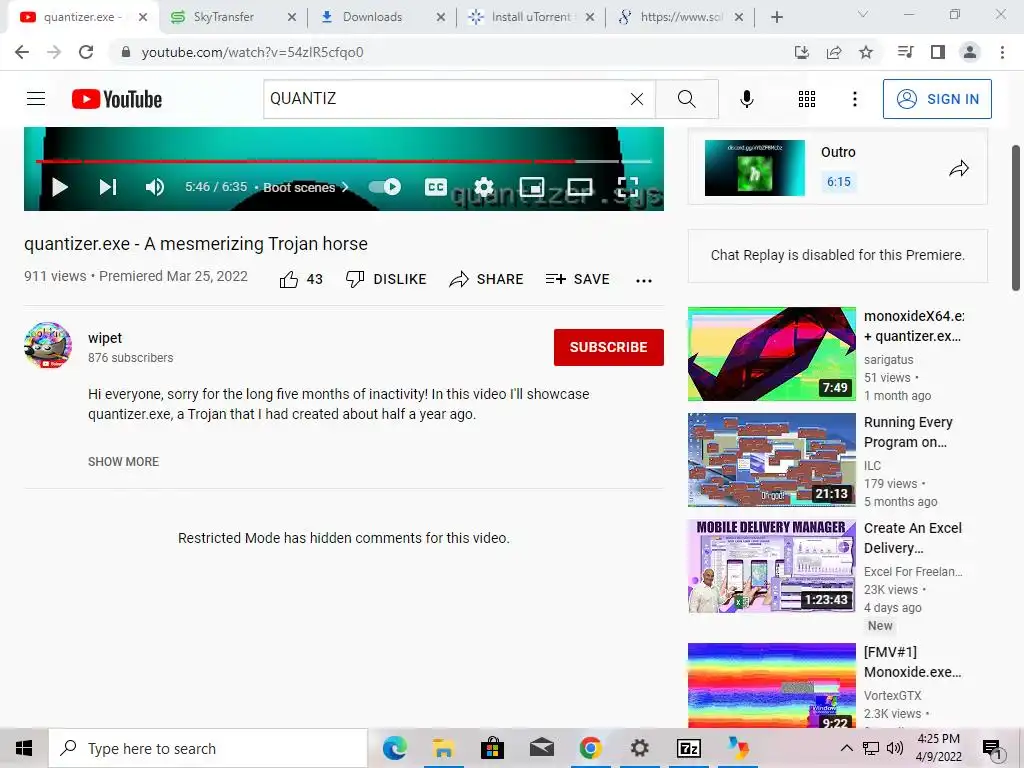Click the address bar URL
Image resolution: width=1024 pixels, height=768 pixels.
pyautogui.click(x=252, y=52)
